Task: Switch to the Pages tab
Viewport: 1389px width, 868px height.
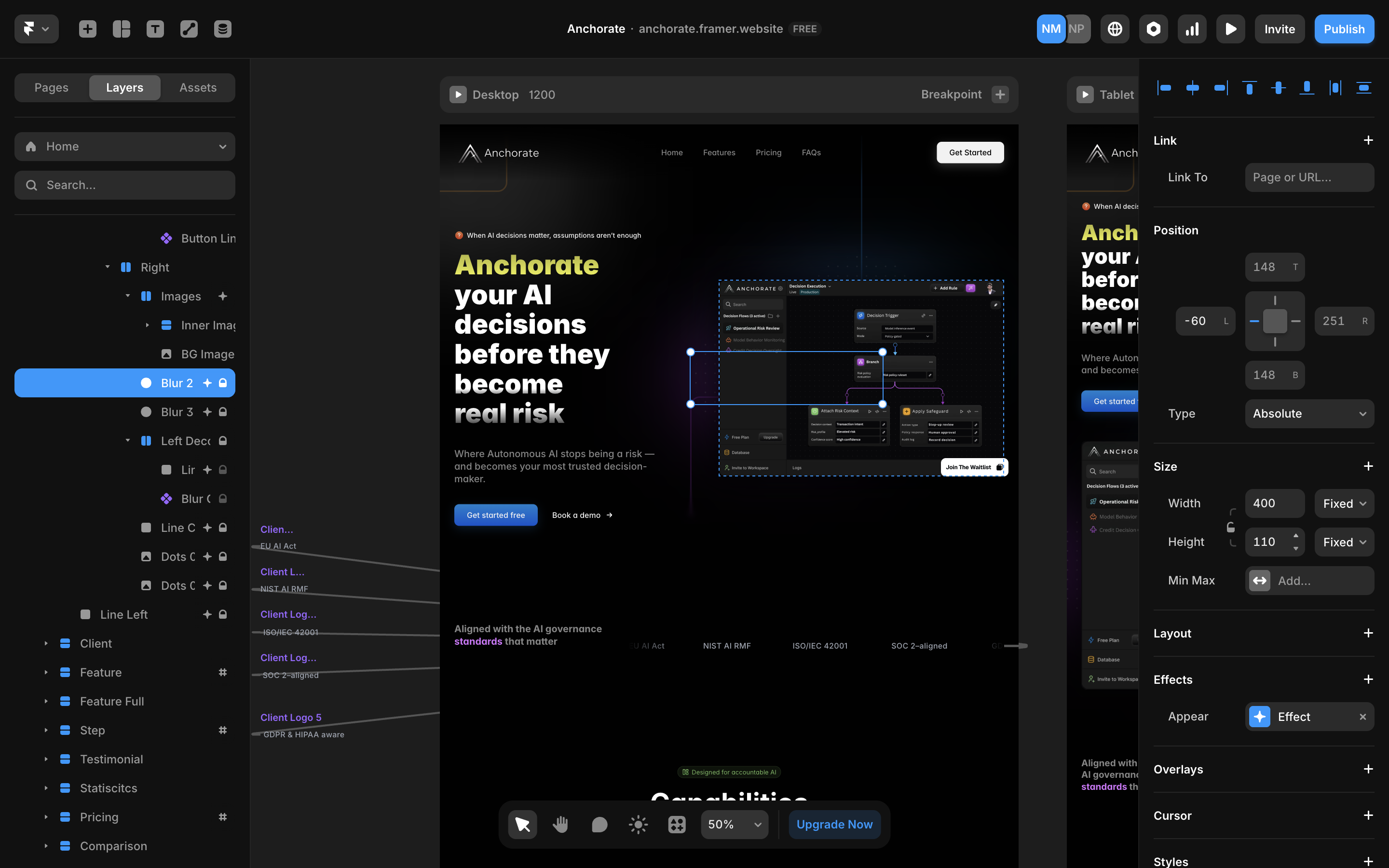Action: coord(51,87)
